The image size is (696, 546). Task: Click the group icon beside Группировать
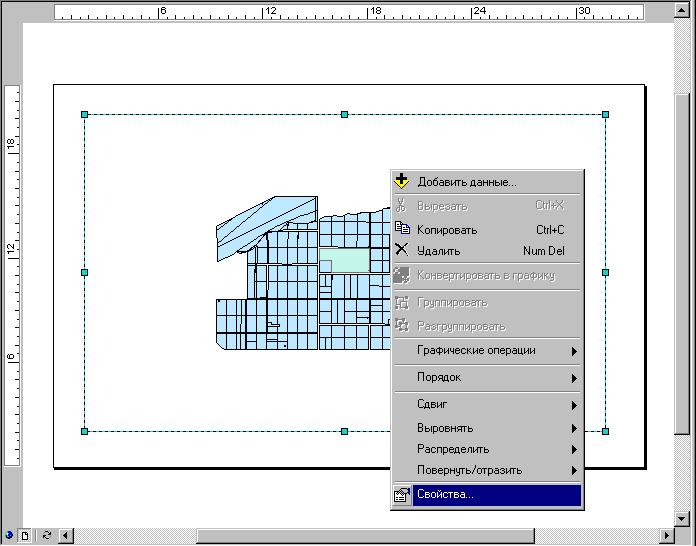coord(402,303)
